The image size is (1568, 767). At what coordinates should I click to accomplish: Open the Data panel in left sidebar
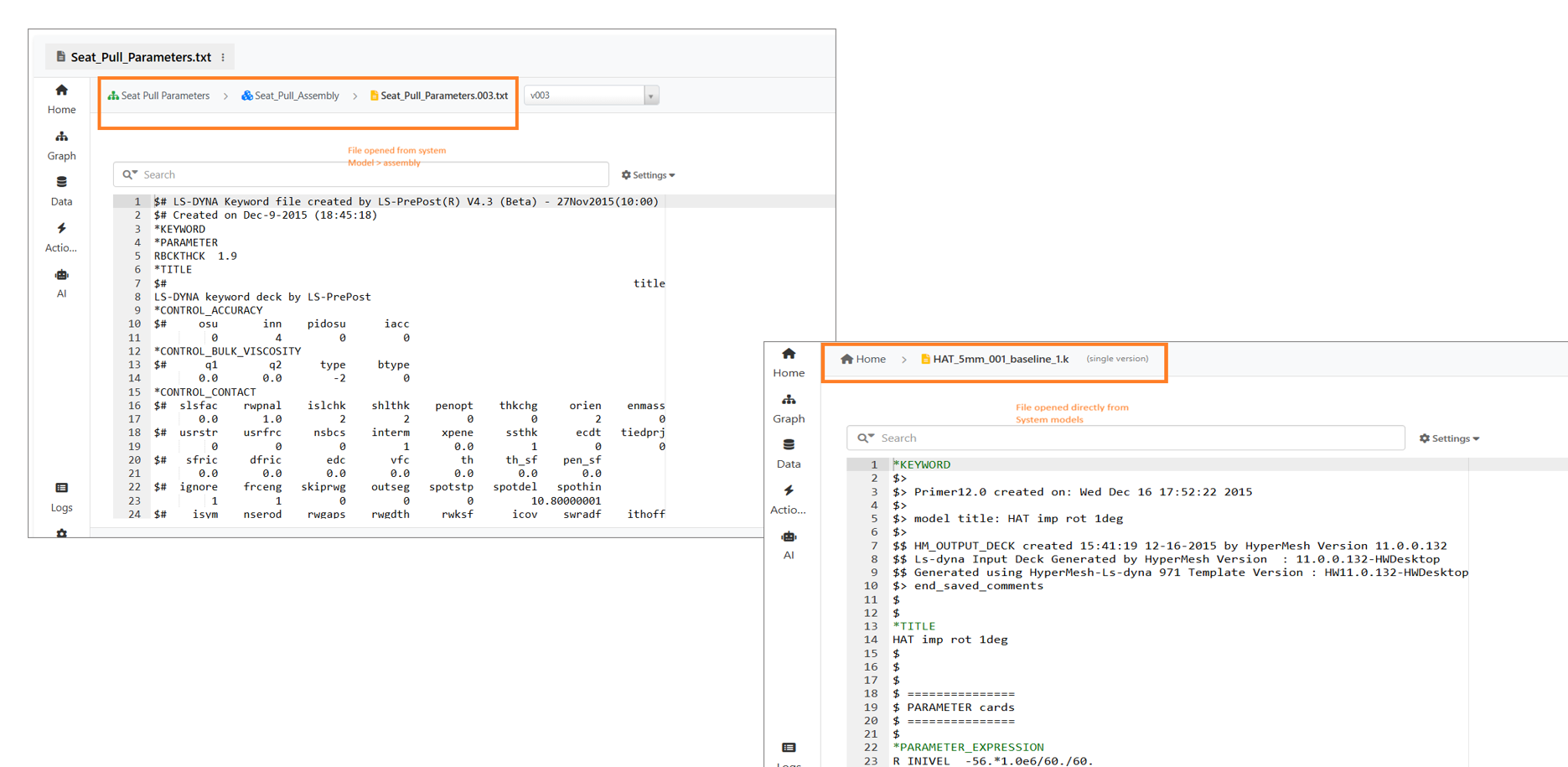coord(61,190)
